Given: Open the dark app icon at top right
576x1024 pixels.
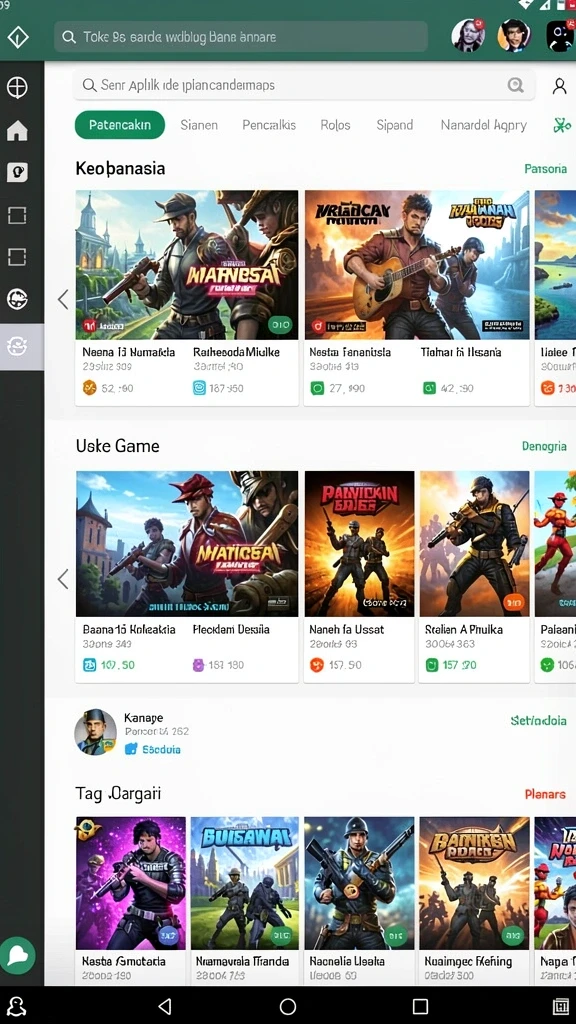Looking at the screenshot, I should [560, 36].
